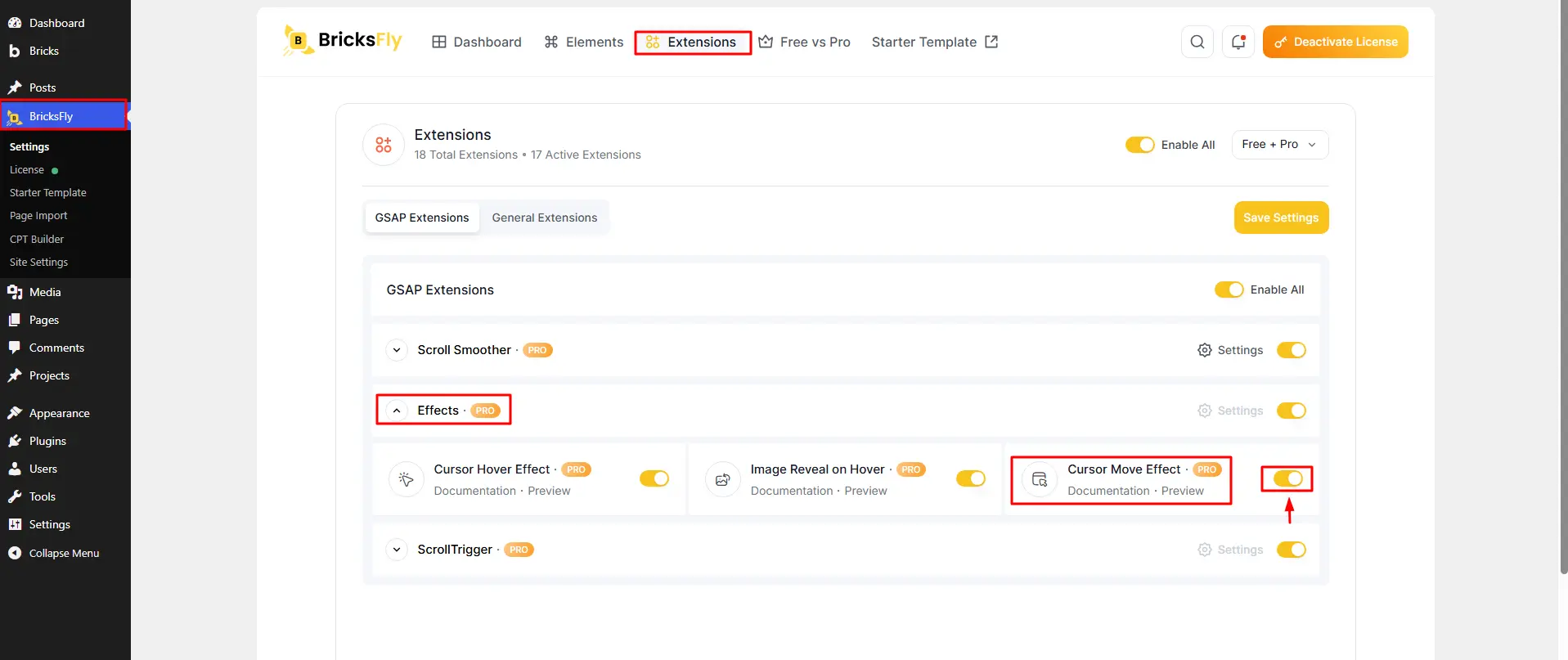Click the Image Reveal on Hover icon
This screenshot has width=1568, height=660.
722,479
